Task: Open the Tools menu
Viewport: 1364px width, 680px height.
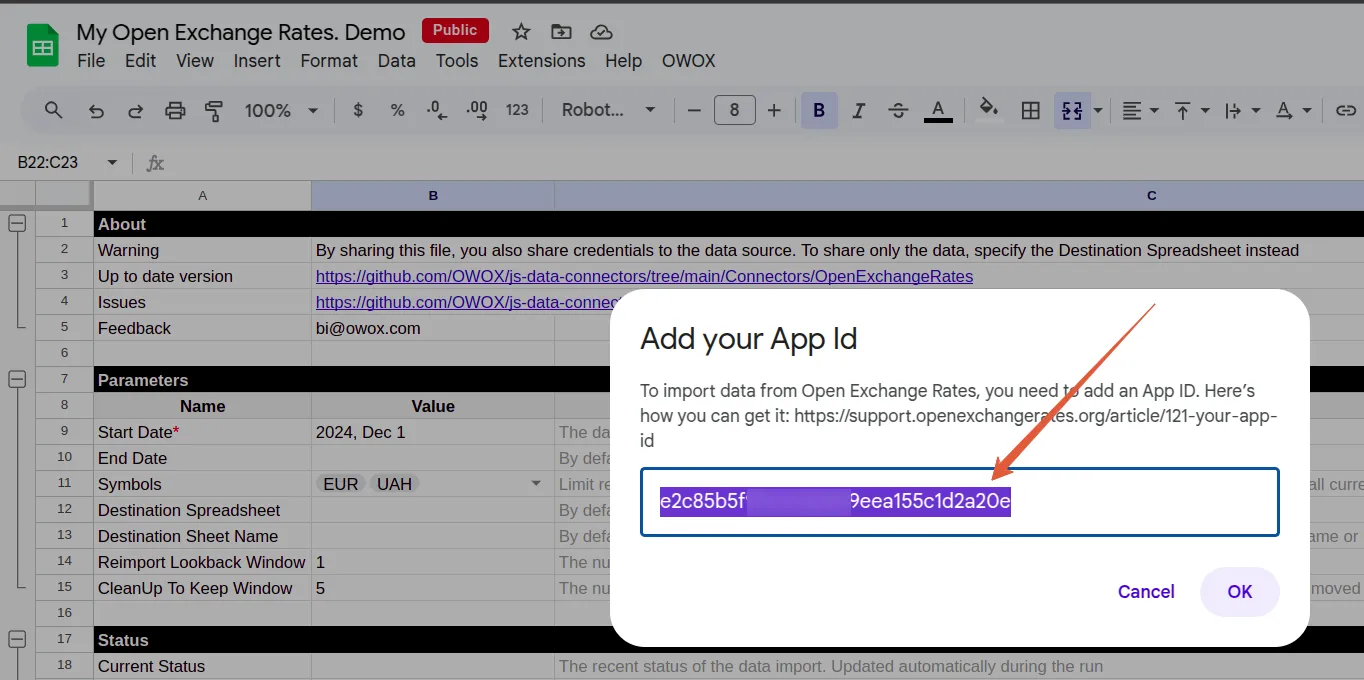Action: 457,60
